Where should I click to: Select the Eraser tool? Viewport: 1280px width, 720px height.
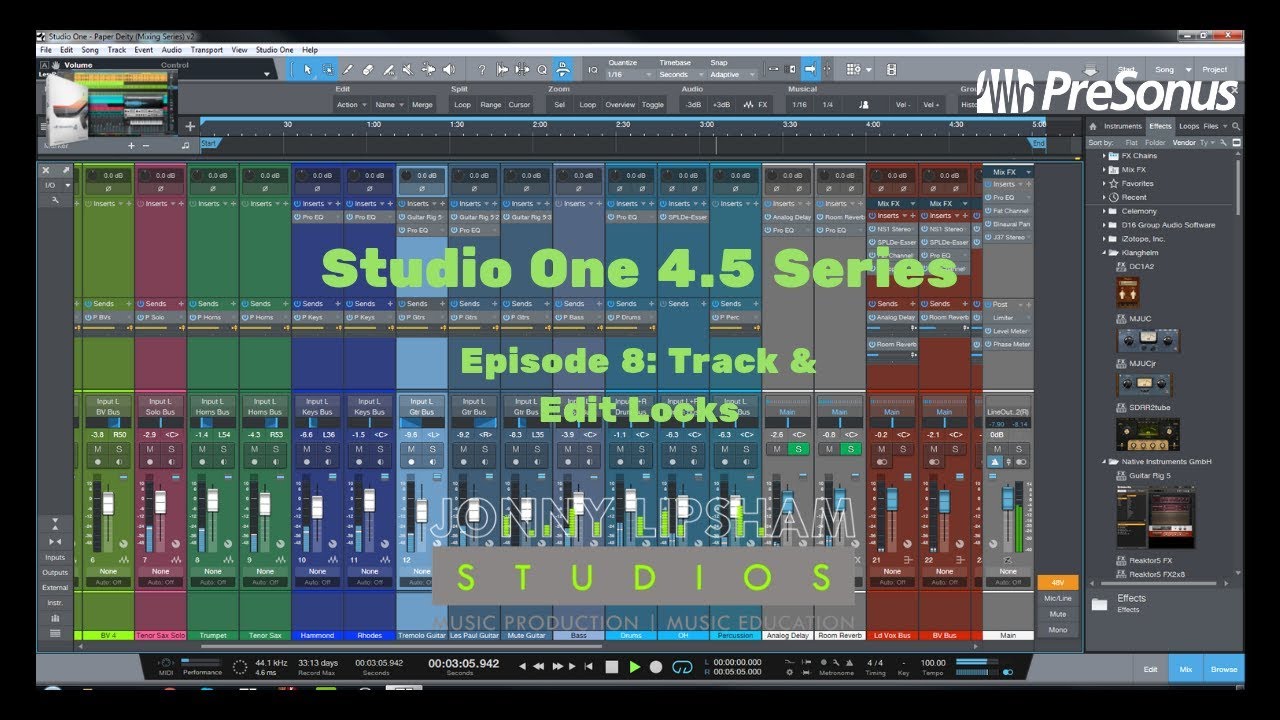point(367,69)
